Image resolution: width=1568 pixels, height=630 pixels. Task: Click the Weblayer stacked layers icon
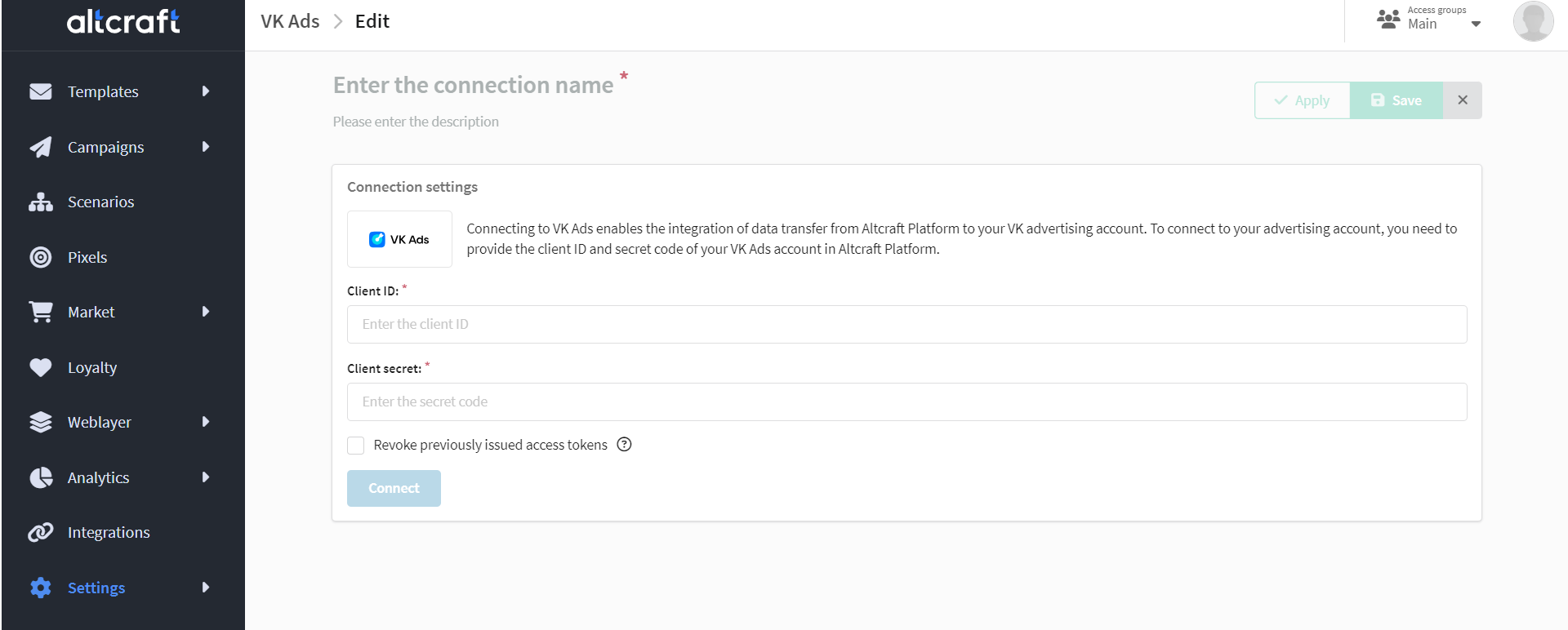[41, 422]
